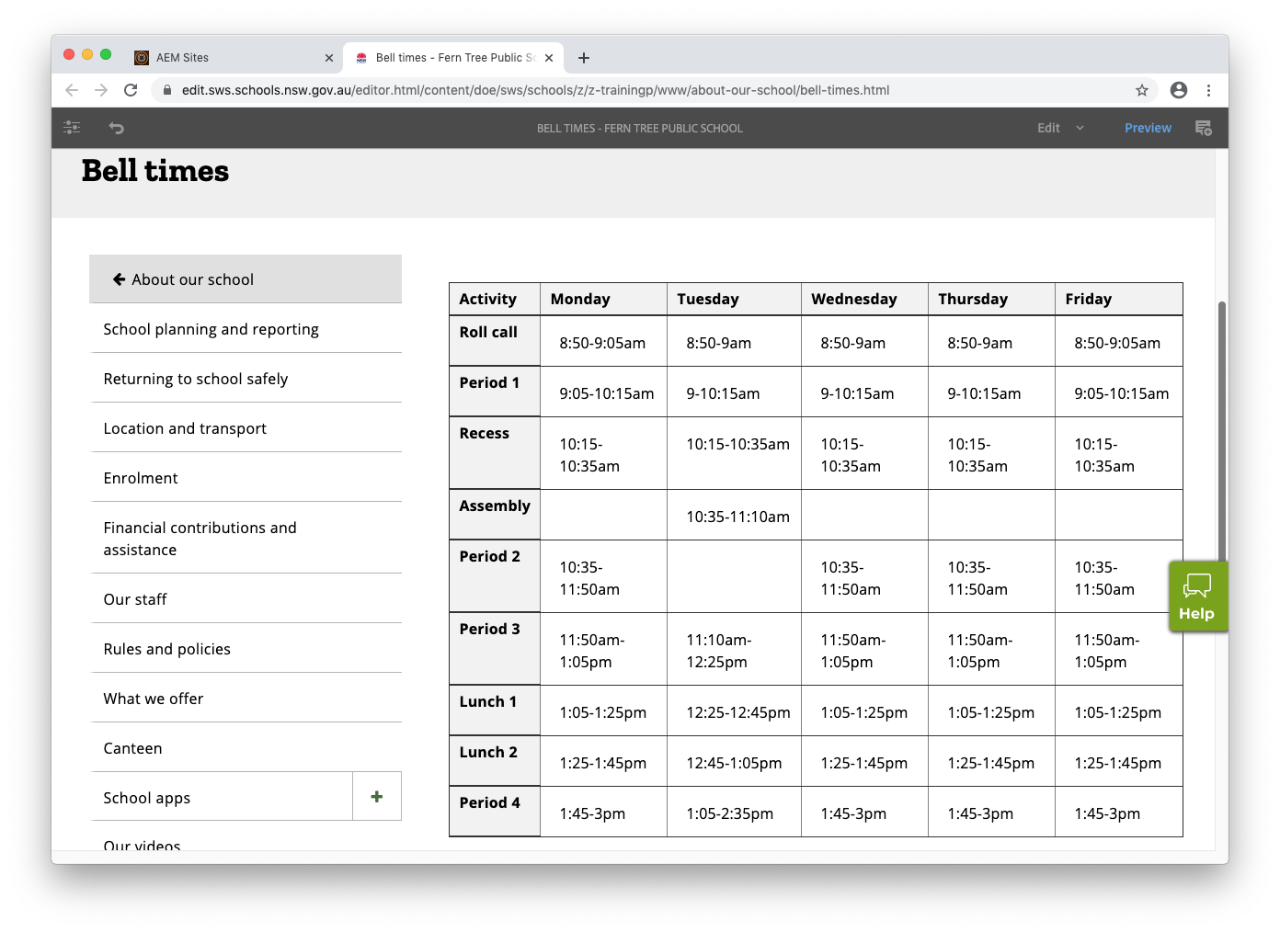Open the Enrolment page

245,478
